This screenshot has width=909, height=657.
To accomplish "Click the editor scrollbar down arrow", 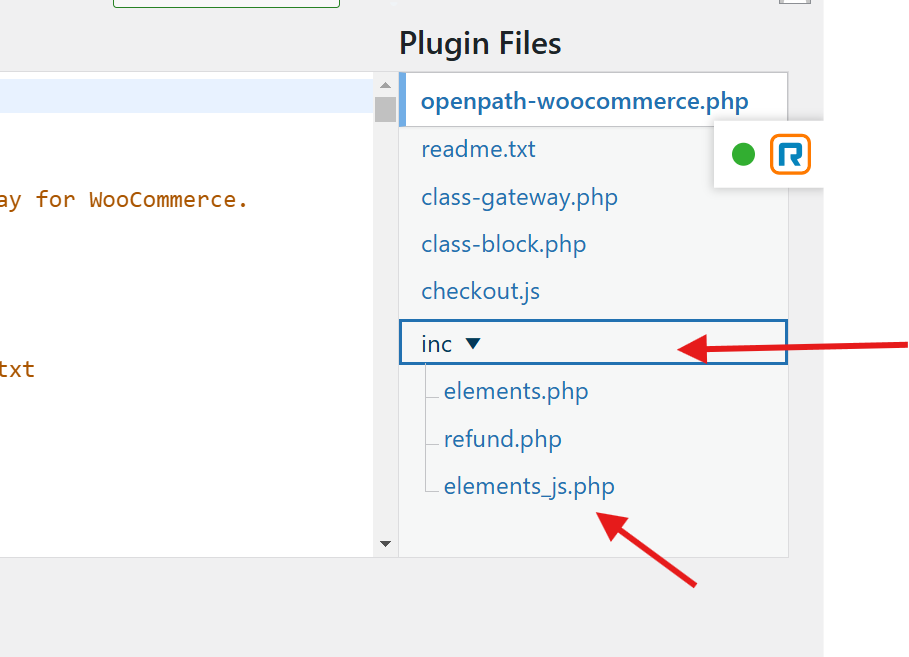I will click(386, 544).
